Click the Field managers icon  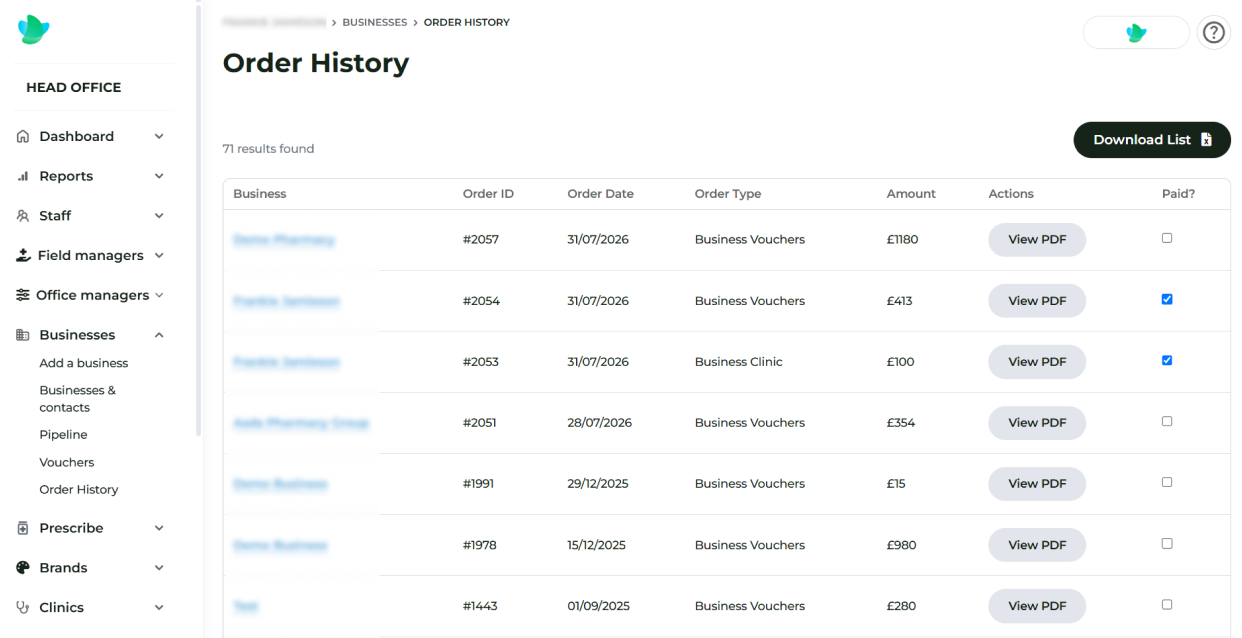point(23,256)
